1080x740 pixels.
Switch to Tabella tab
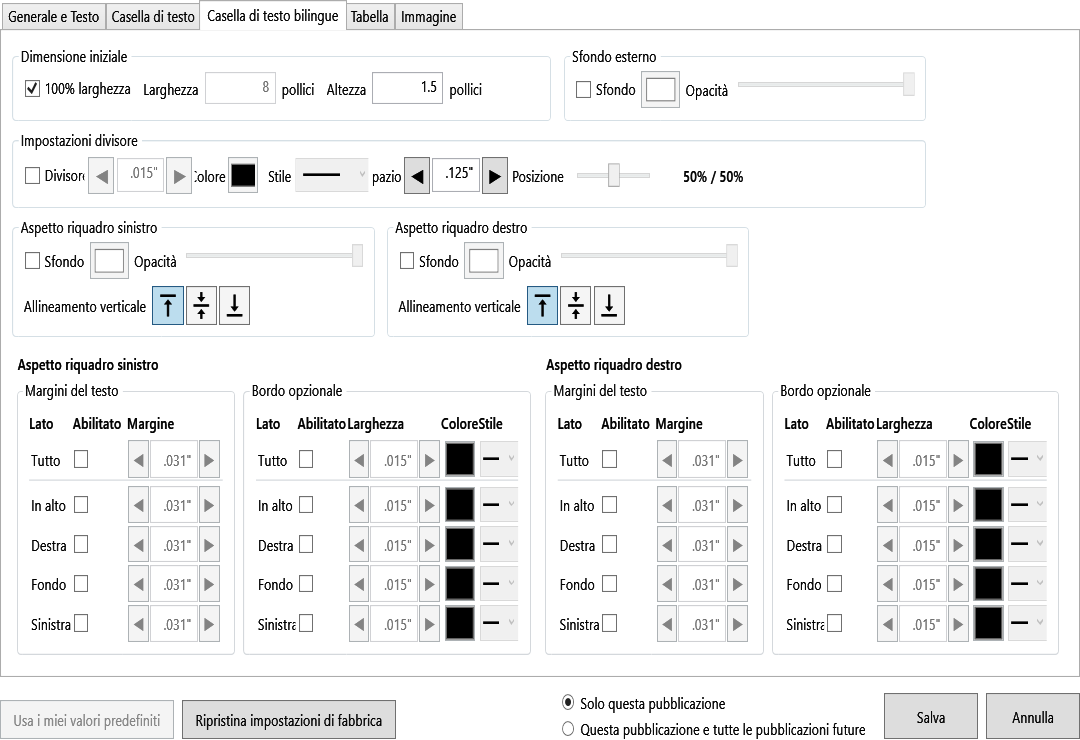point(370,17)
